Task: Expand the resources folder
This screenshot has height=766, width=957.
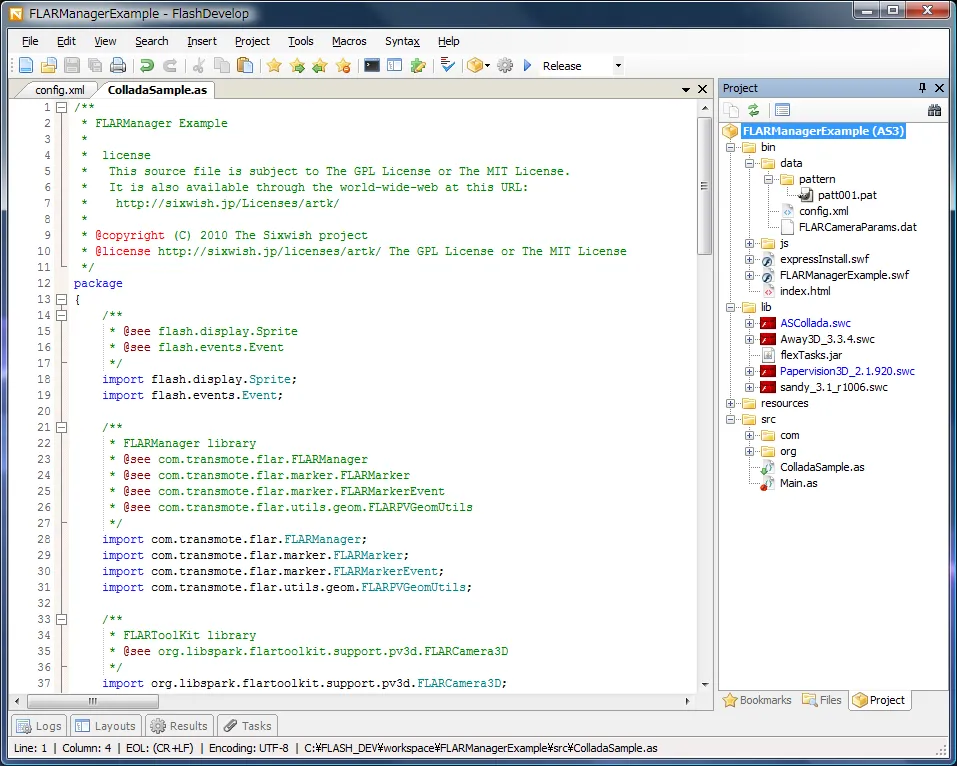Action: 731,403
